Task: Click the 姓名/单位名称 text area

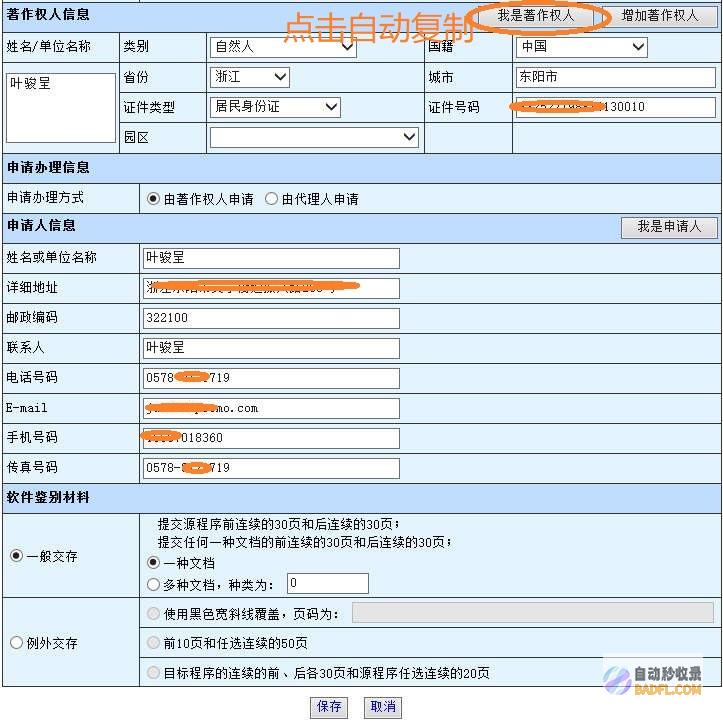Action: click(61, 107)
